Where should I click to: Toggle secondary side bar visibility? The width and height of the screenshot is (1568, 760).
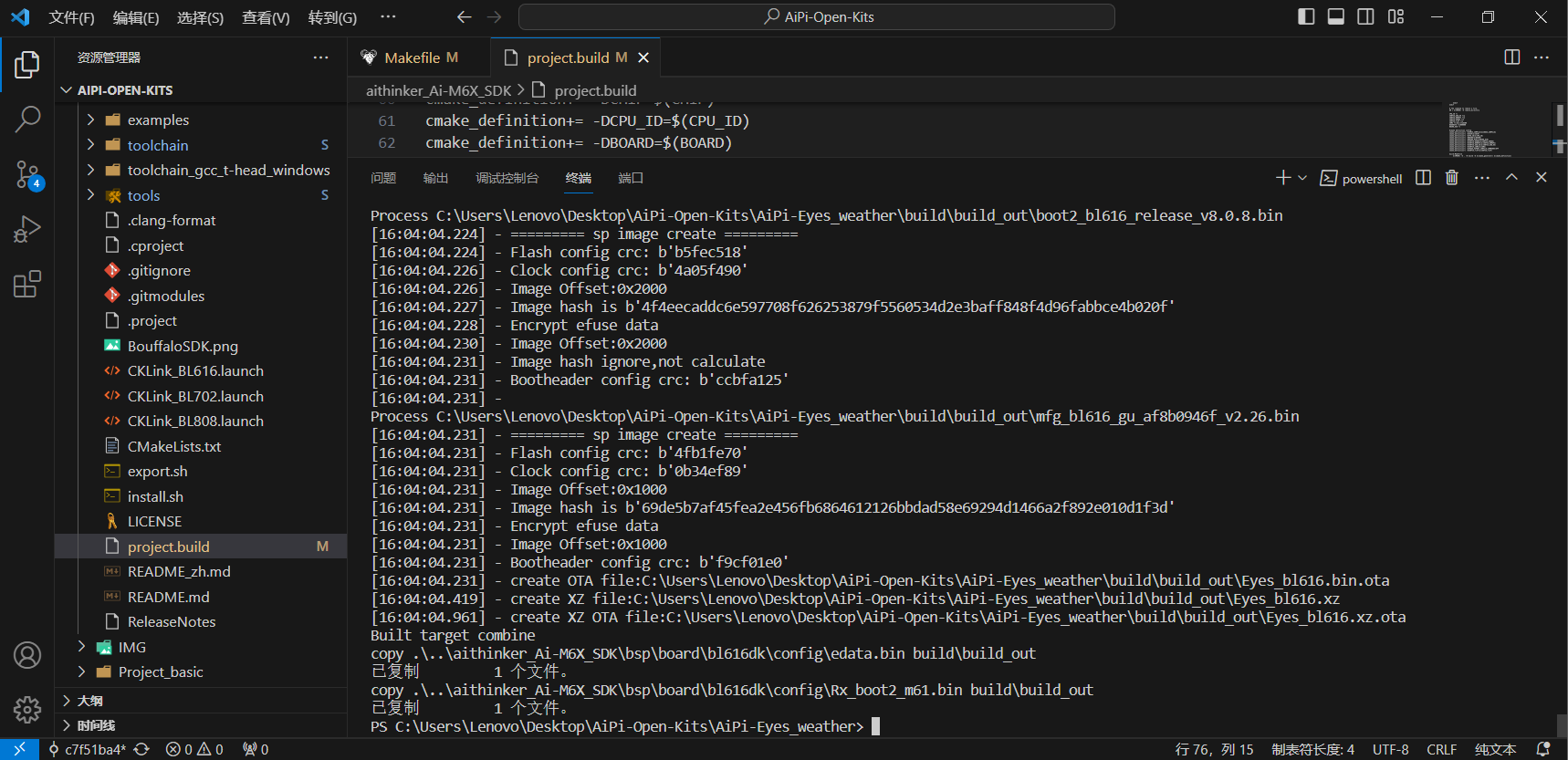1366,16
